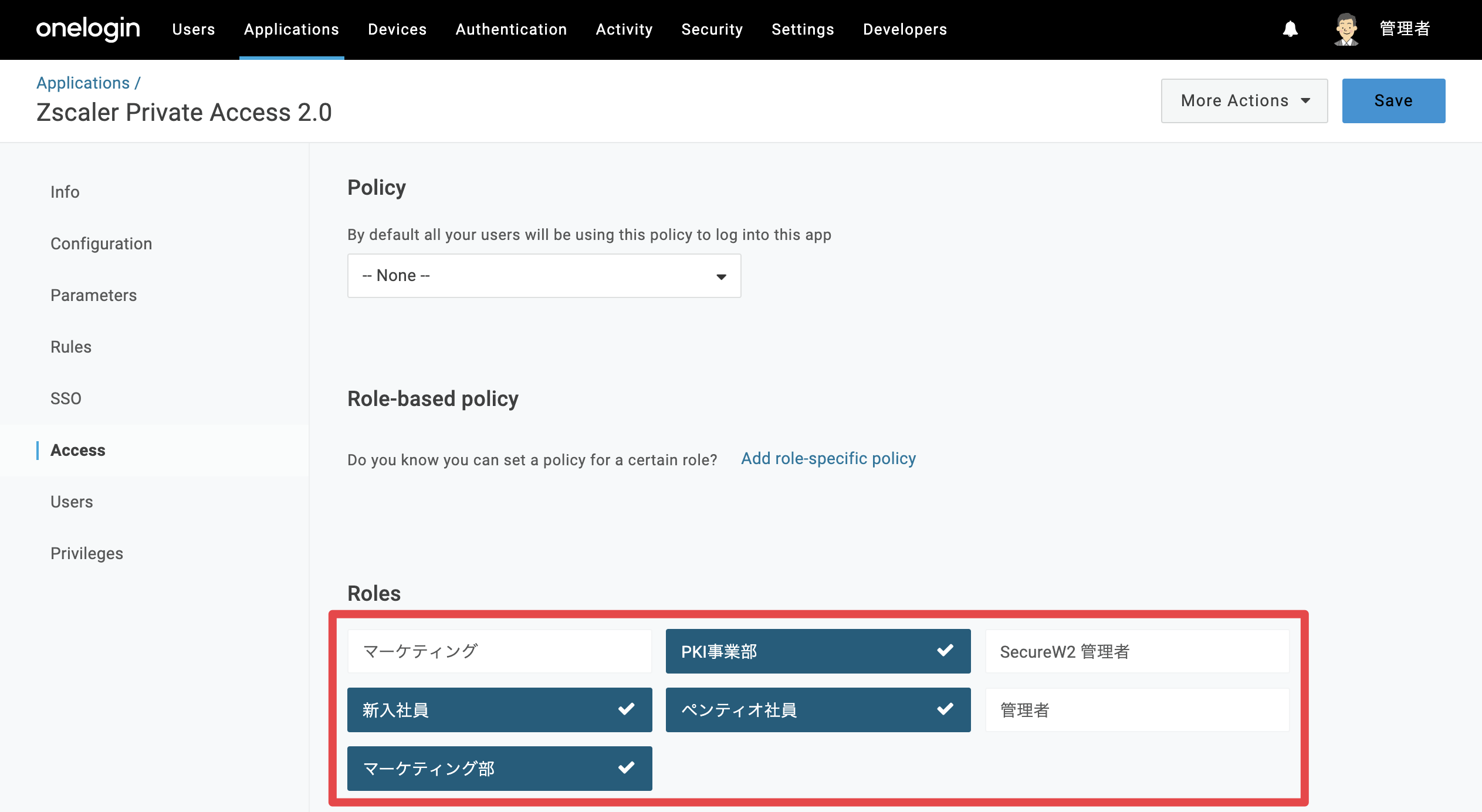Screen dimensions: 1482x812
Task: Enable the マーケティング role
Action: point(499,651)
